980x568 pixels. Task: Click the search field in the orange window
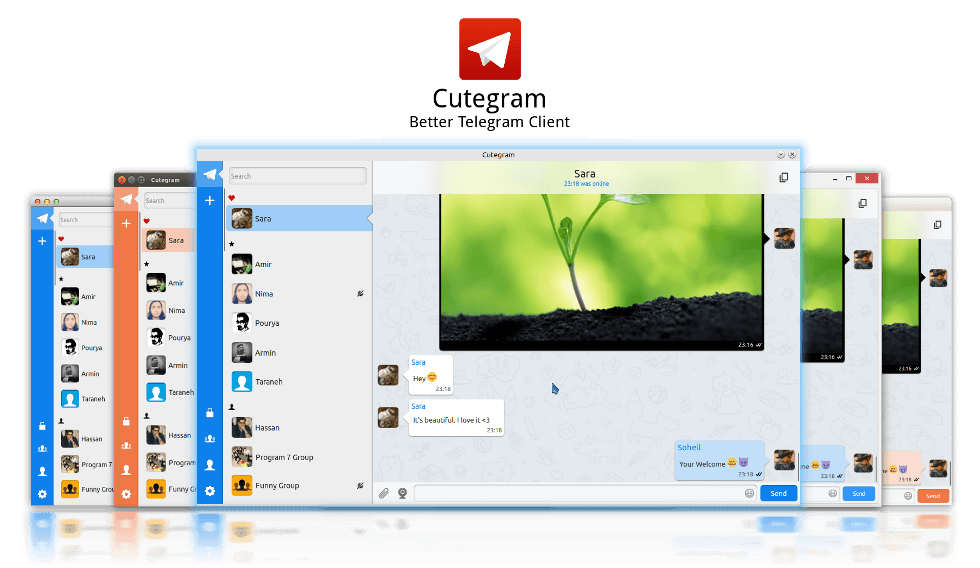pyautogui.click(x=170, y=201)
